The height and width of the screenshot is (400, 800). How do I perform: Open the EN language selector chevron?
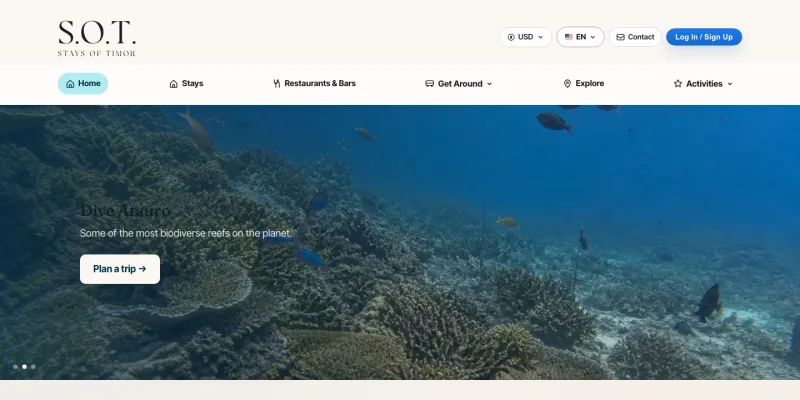593,37
